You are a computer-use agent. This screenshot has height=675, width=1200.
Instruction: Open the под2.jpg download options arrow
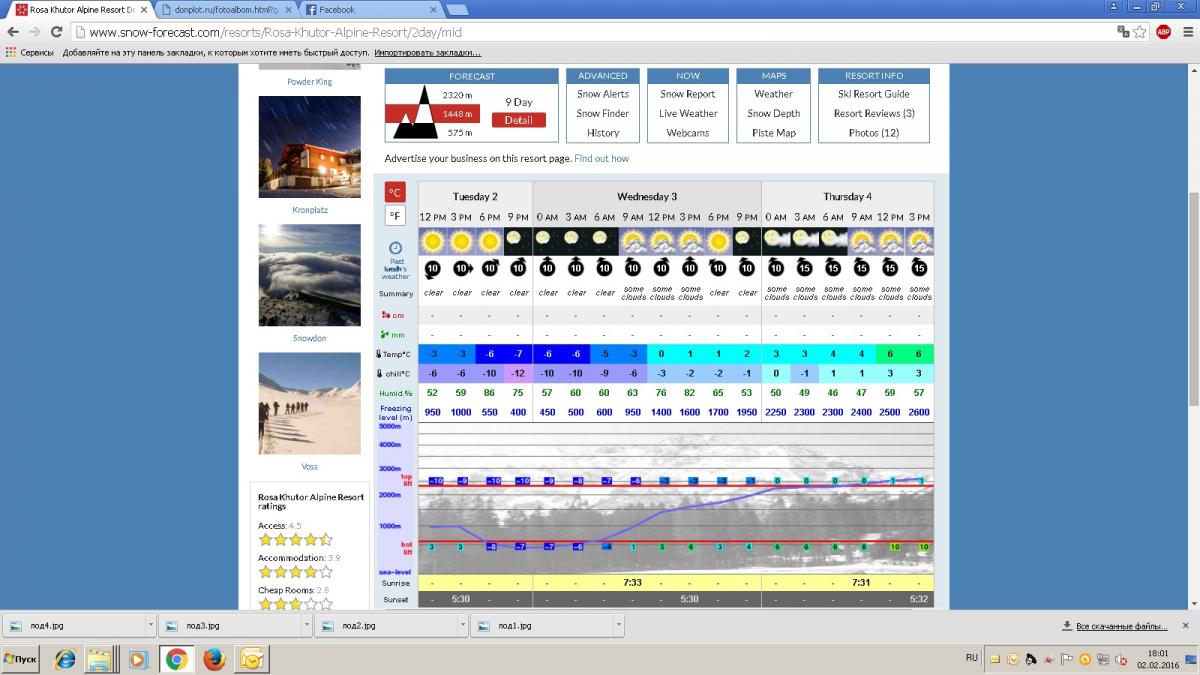coord(463,625)
